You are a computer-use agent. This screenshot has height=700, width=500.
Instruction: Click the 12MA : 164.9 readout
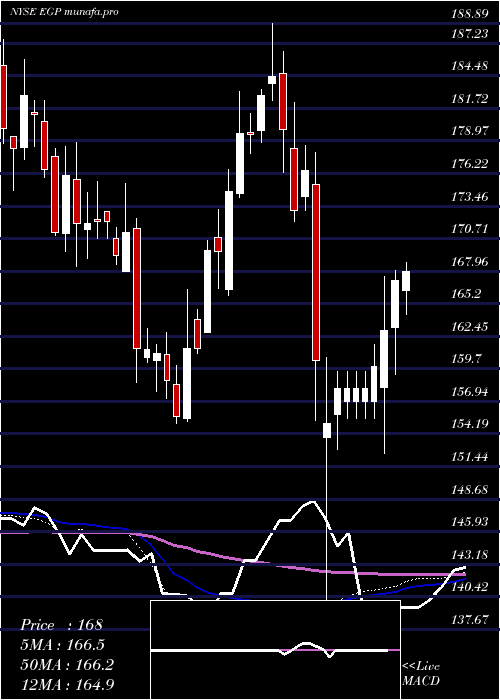pyautogui.click(x=67, y=684)
